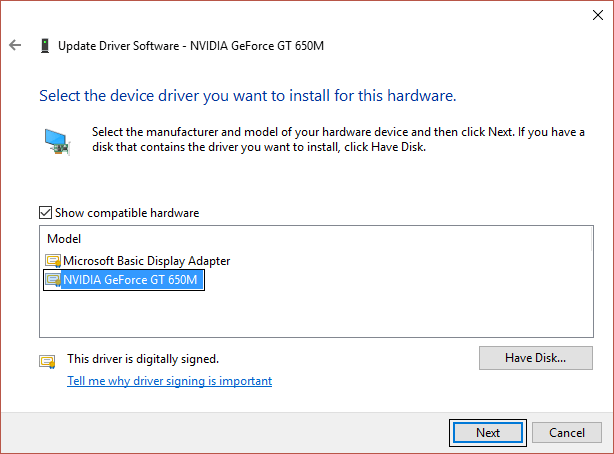Click the signed driver icon next to Microsoft Basic Display Adapter
This screenshot has width=614, height=454.
tap(53, 261)
